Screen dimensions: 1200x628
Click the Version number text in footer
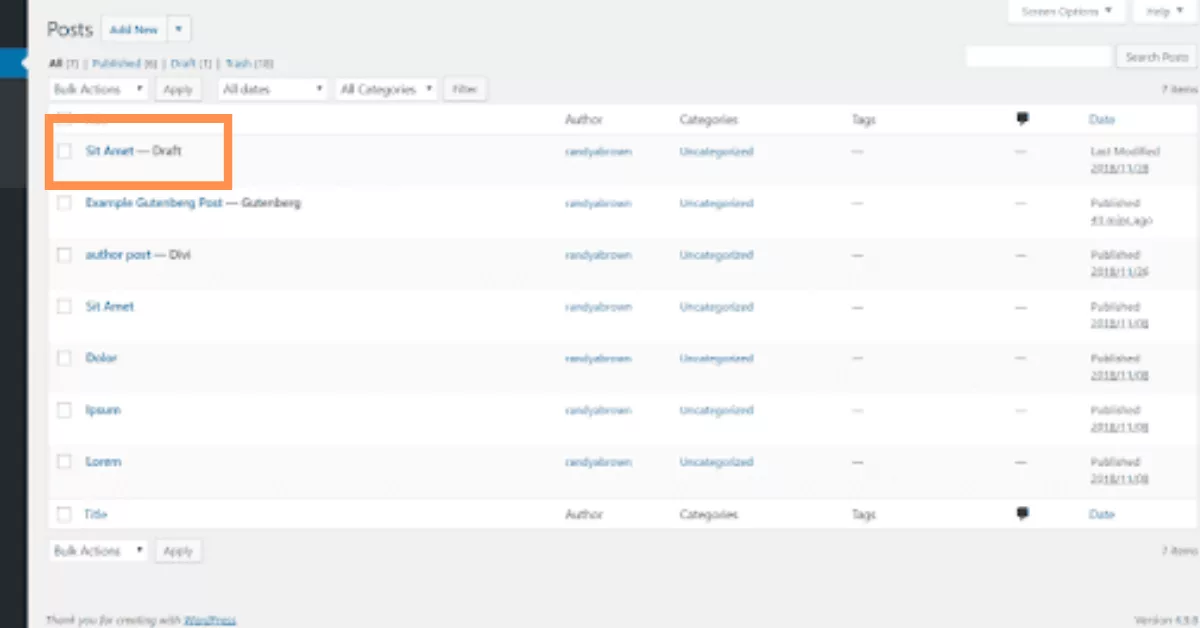[x=1165, y=620]
